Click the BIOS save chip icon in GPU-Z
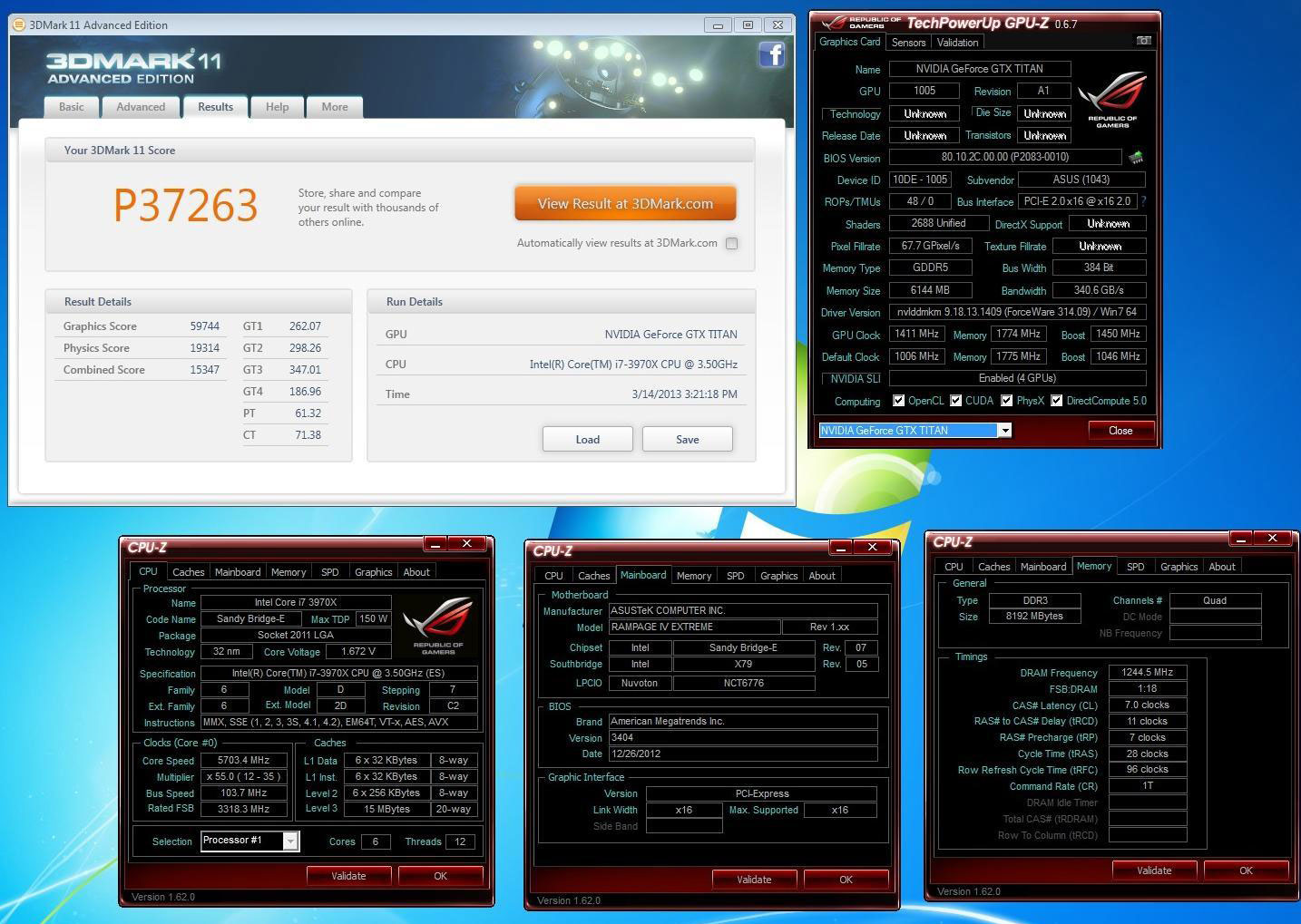This screenshot has height=924, width=1301. pyautogui.click(x=1135, y=158)
